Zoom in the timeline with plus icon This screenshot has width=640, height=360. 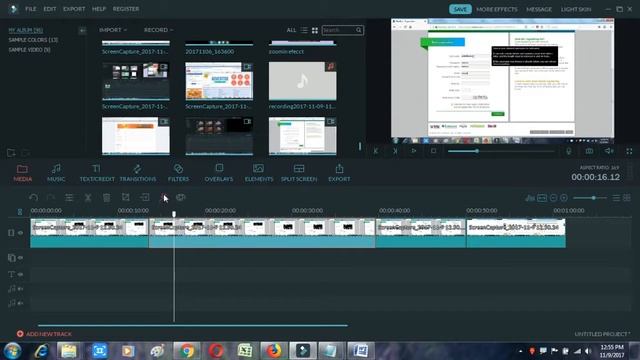click(x=564, y=198)
